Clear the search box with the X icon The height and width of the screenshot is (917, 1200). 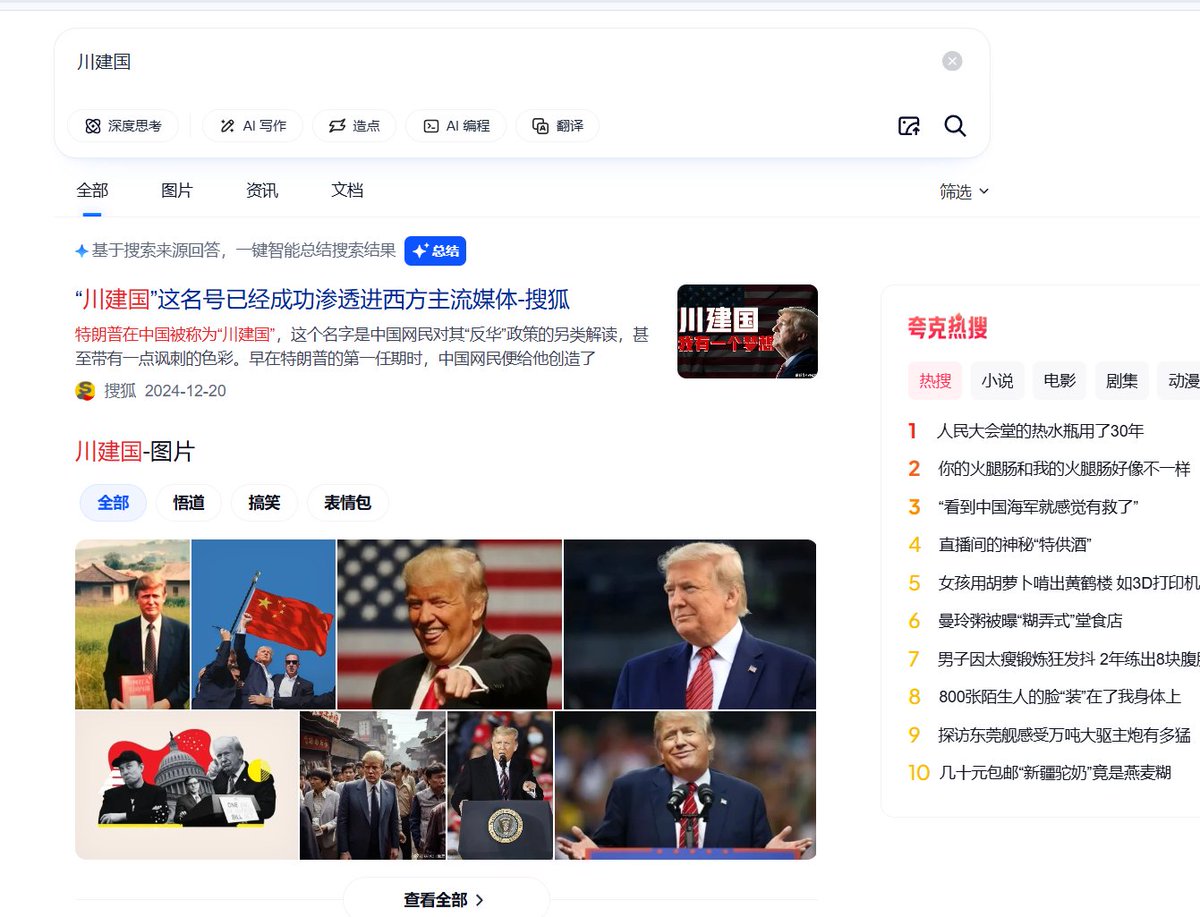(952, 61)
